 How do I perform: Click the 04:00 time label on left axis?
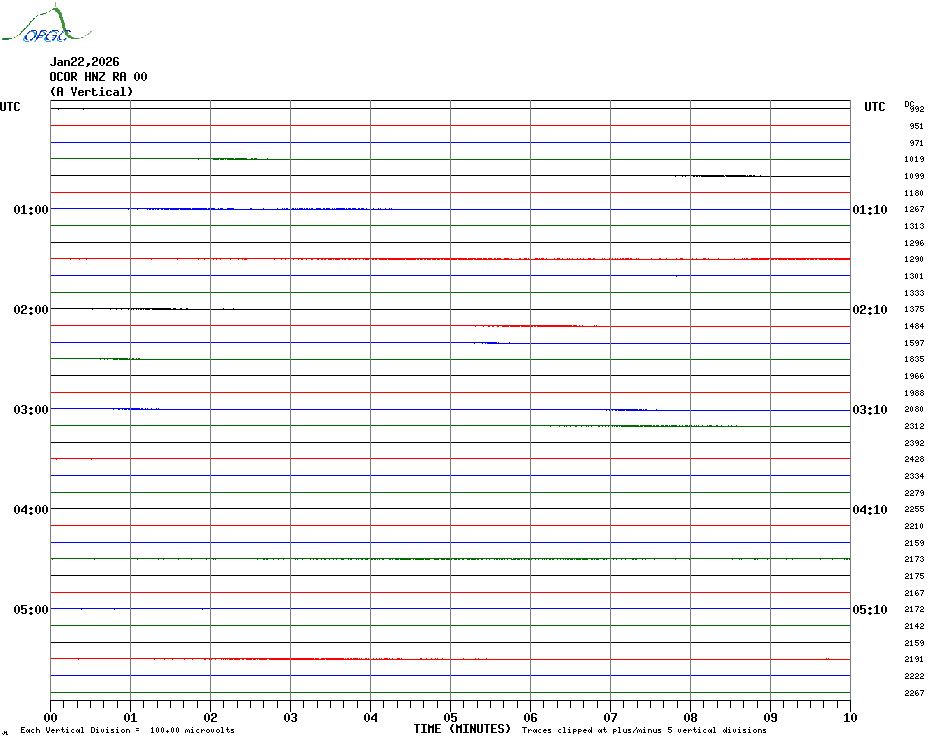click(x=31, y=510)
